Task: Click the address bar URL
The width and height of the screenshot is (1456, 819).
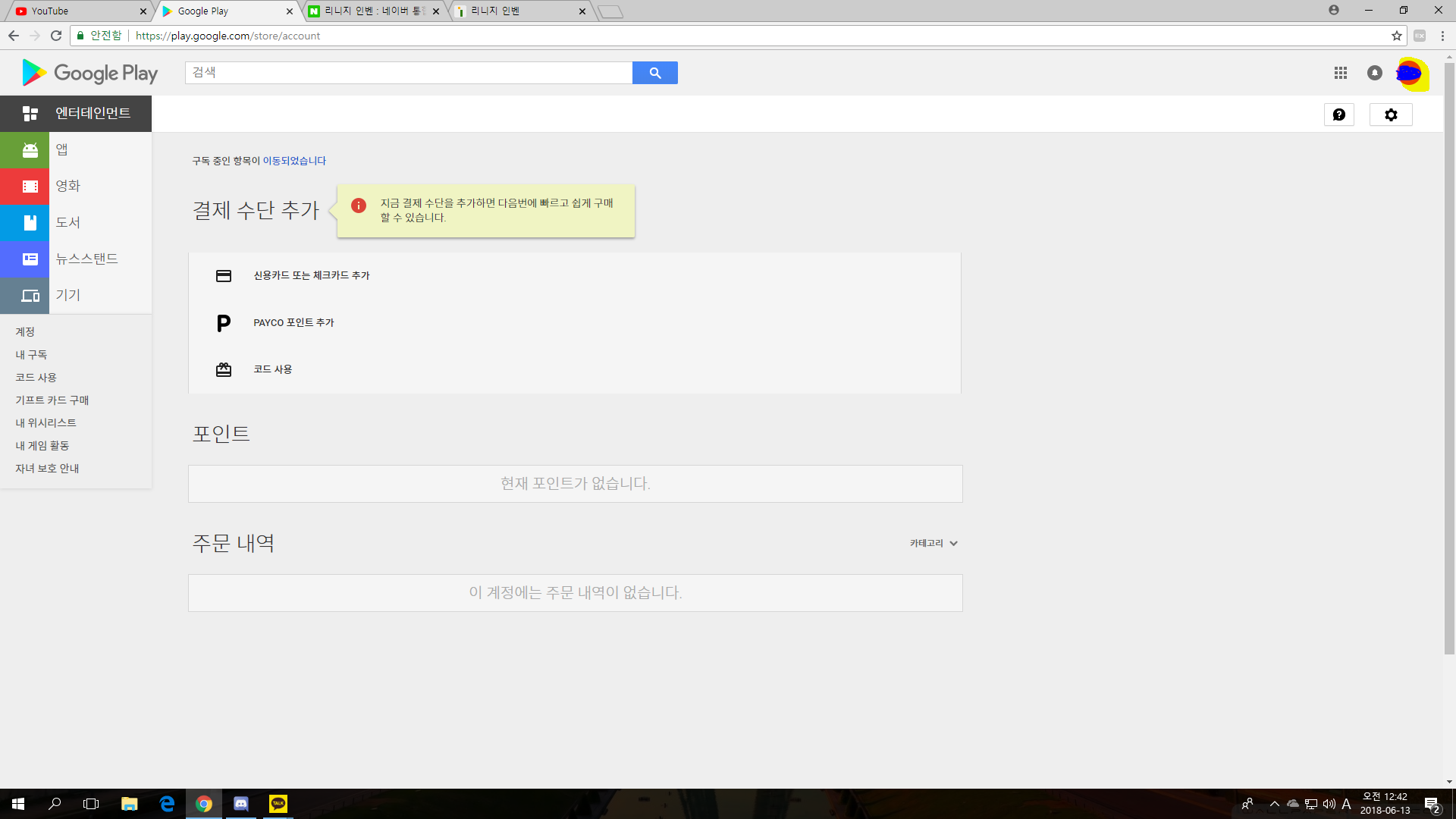Action: coord(227,36)
